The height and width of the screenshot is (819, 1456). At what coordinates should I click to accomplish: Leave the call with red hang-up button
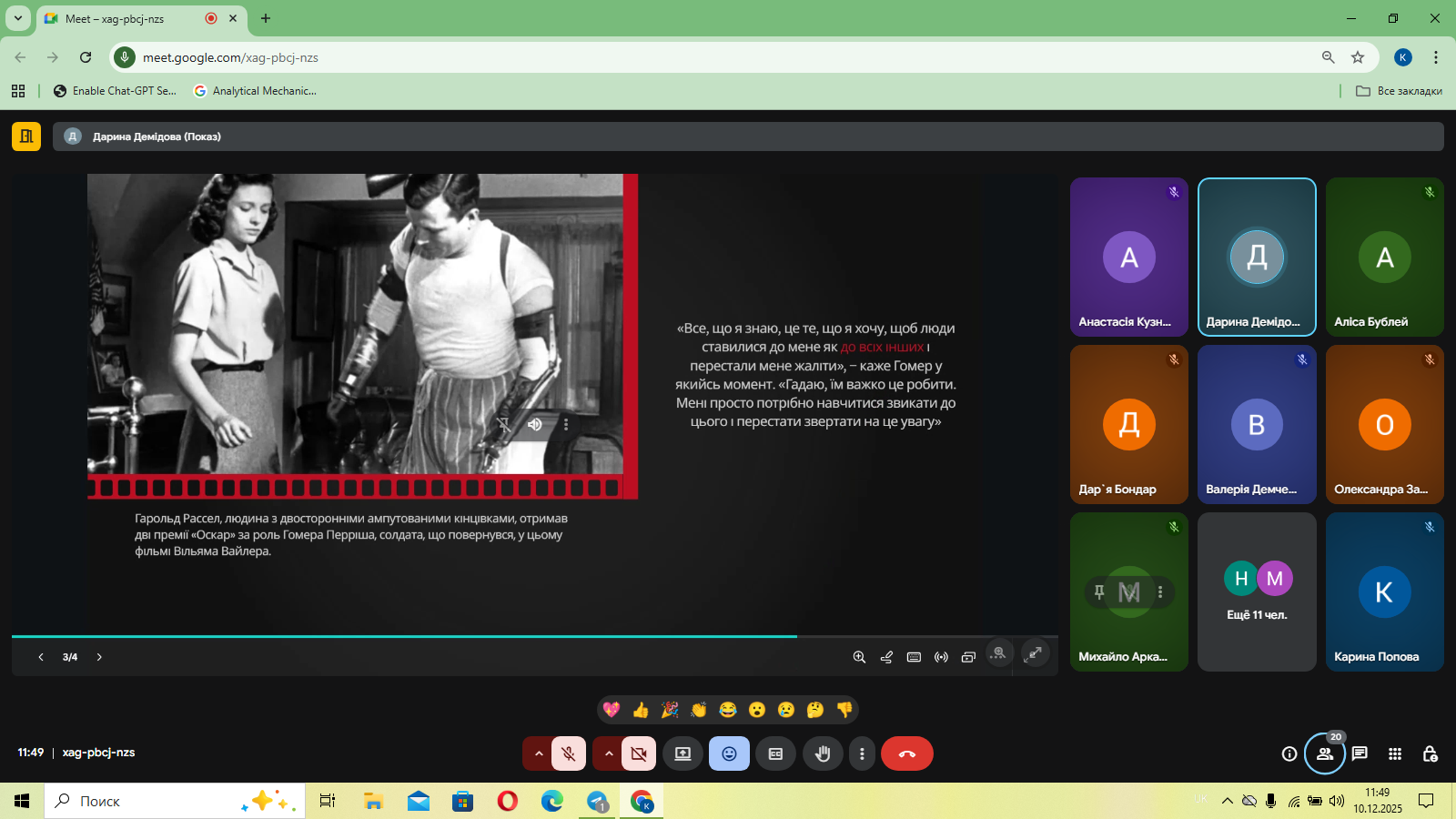click(x=906, y=753)
